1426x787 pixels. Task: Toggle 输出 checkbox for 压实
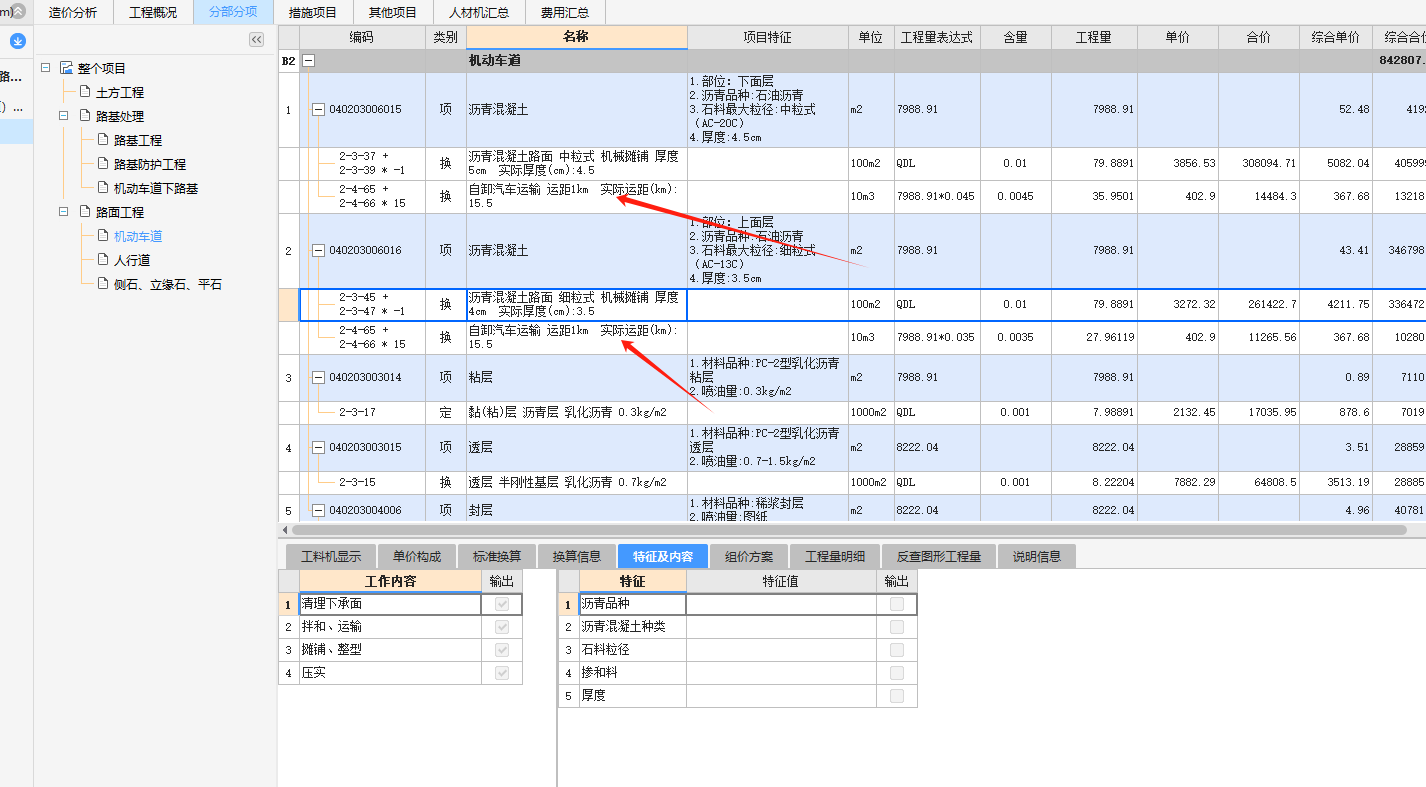[502, 673]
